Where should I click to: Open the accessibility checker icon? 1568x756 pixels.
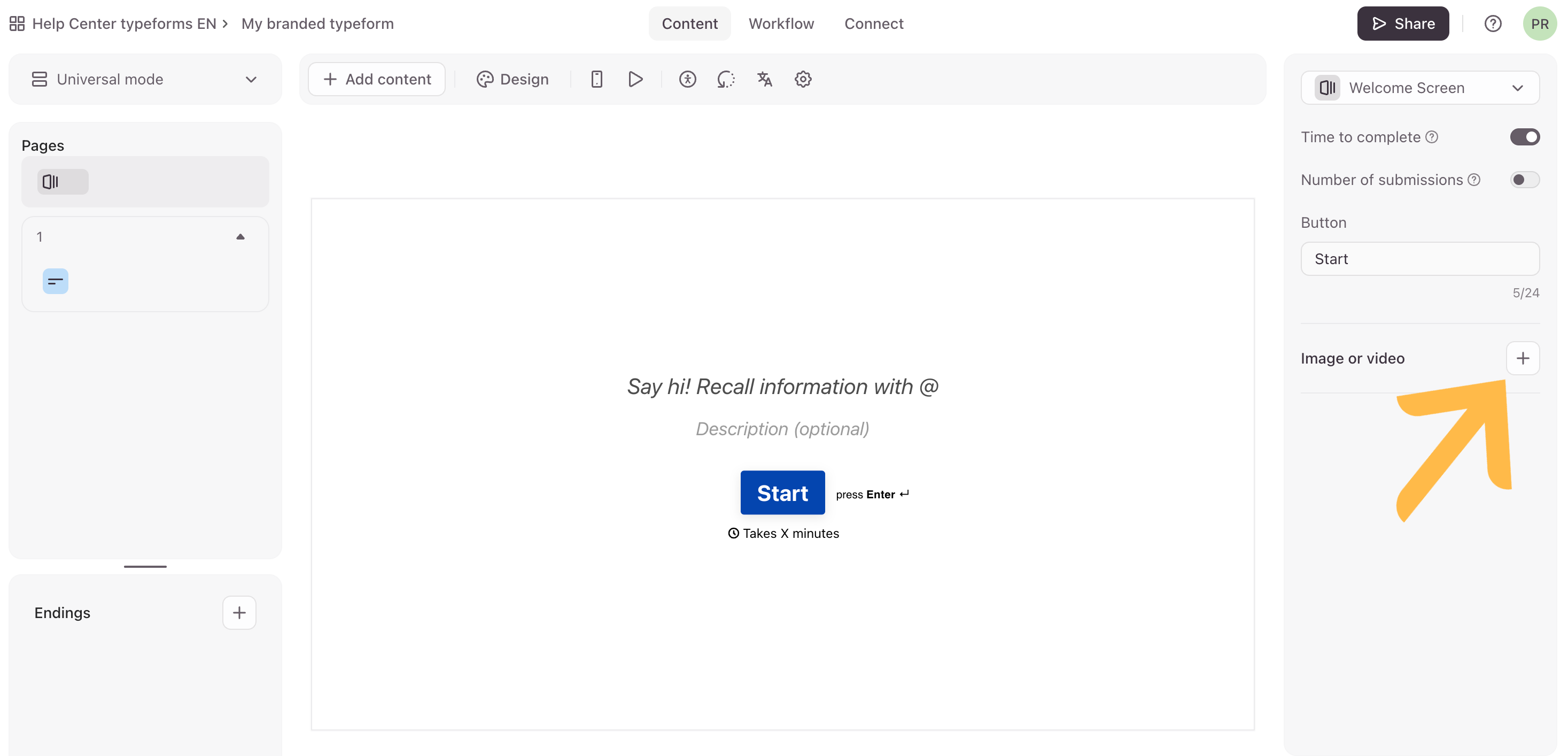pyautogui.click(x=687, y=79)
